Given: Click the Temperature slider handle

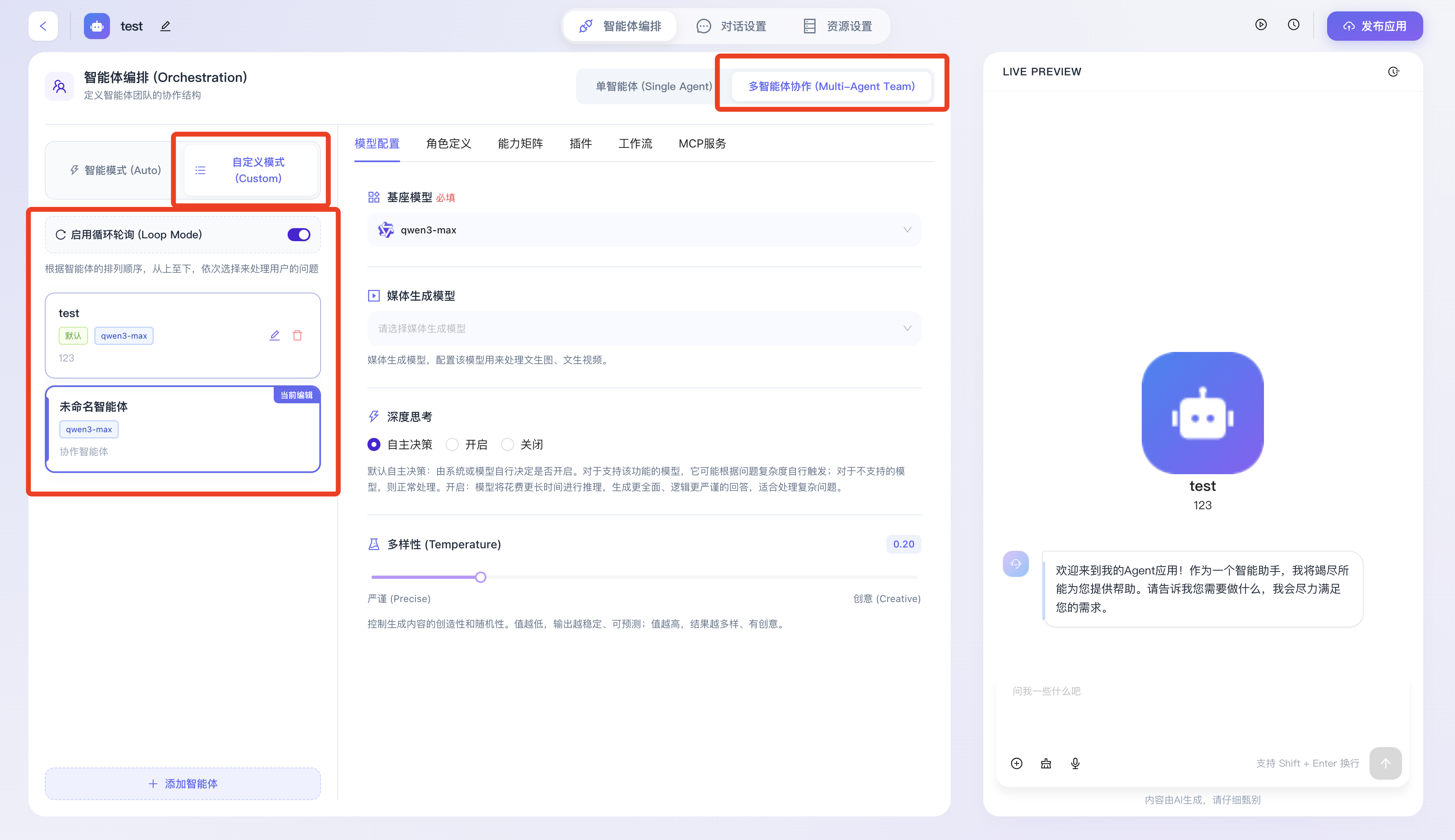Looking at the screenshot, I should click(x=480, y=577).
